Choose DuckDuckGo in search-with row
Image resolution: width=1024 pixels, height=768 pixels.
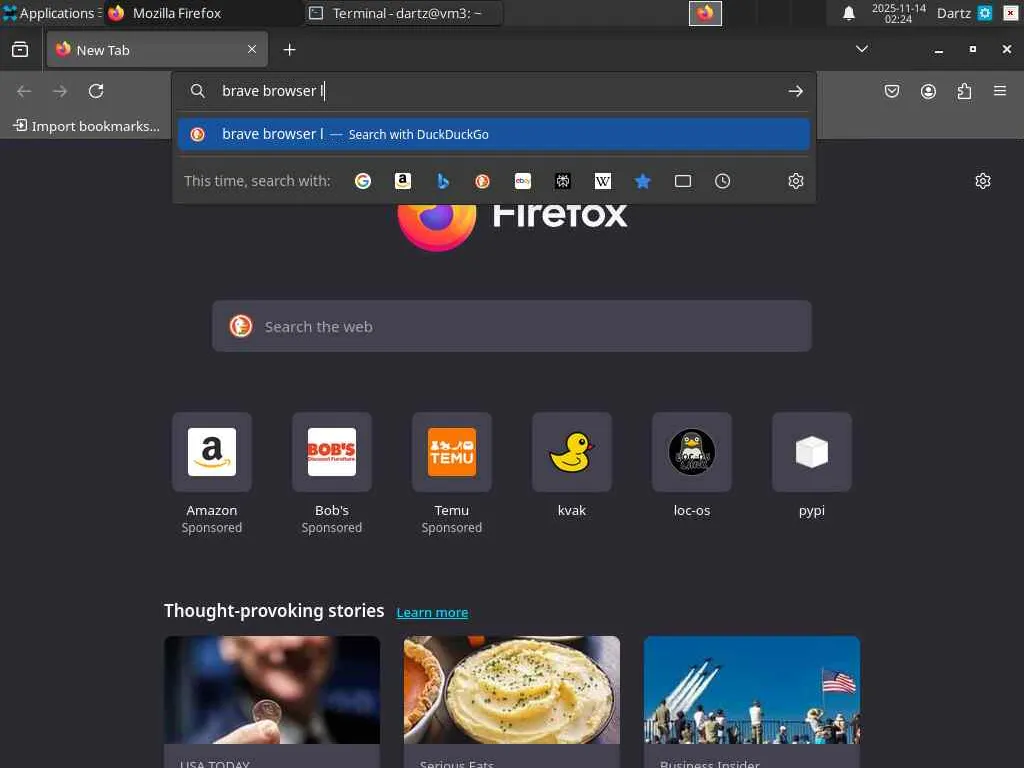[483, 181]
